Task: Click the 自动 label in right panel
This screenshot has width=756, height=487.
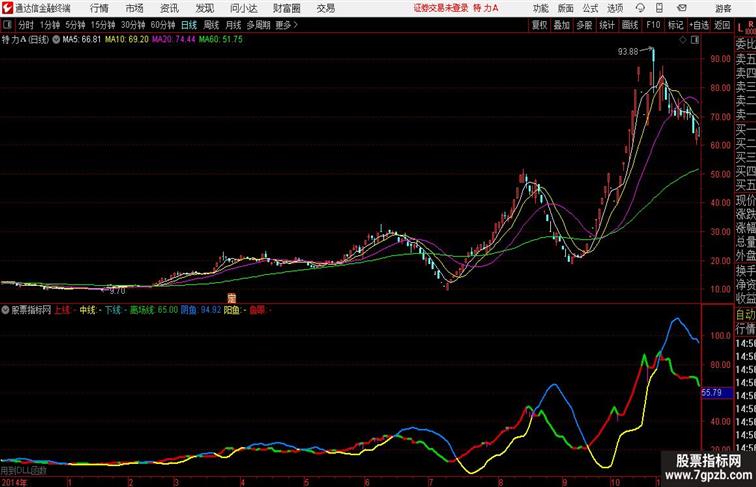Action: 745,315
